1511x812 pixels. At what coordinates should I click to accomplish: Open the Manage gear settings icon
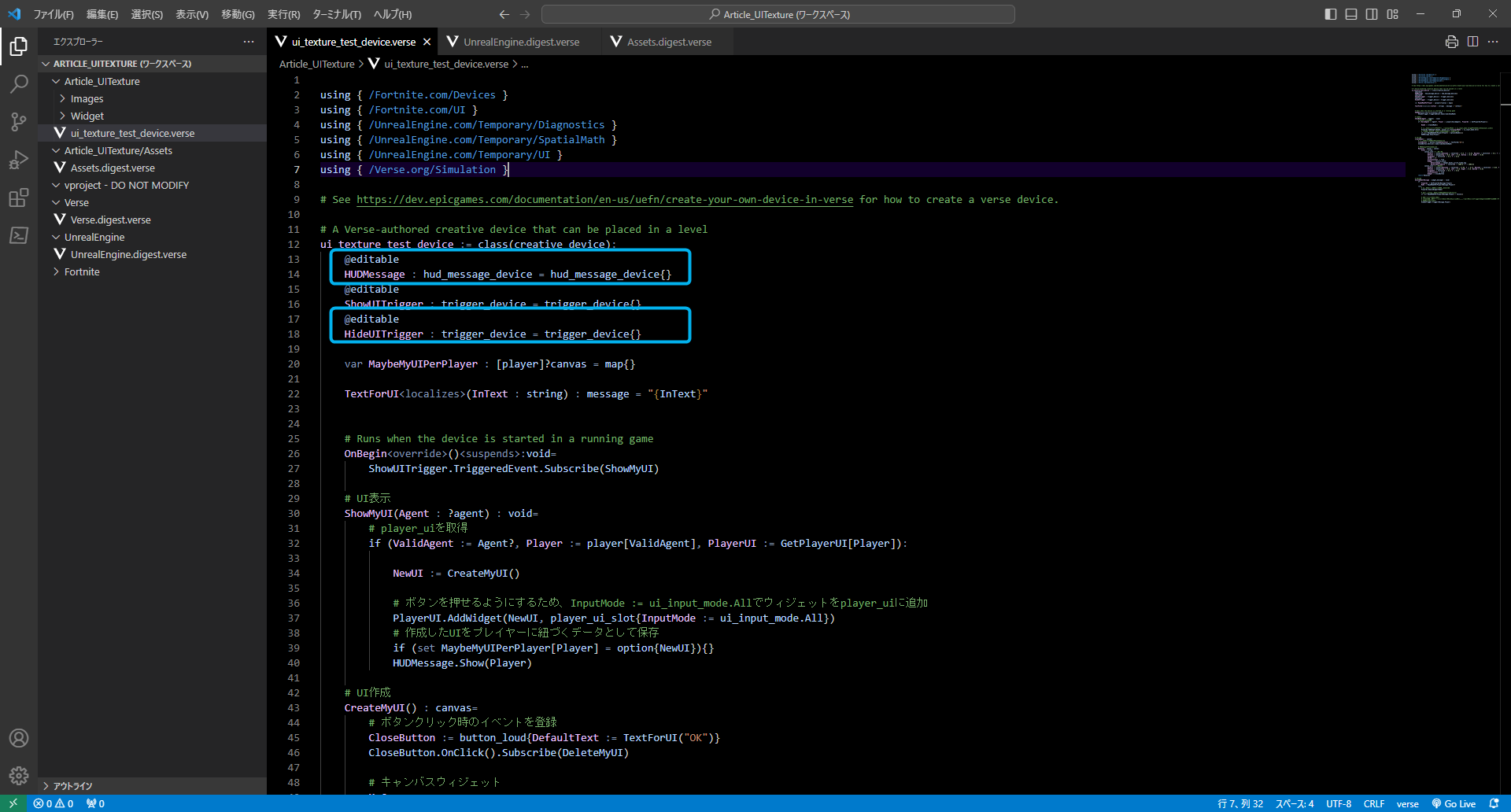[x=19, y=776]
